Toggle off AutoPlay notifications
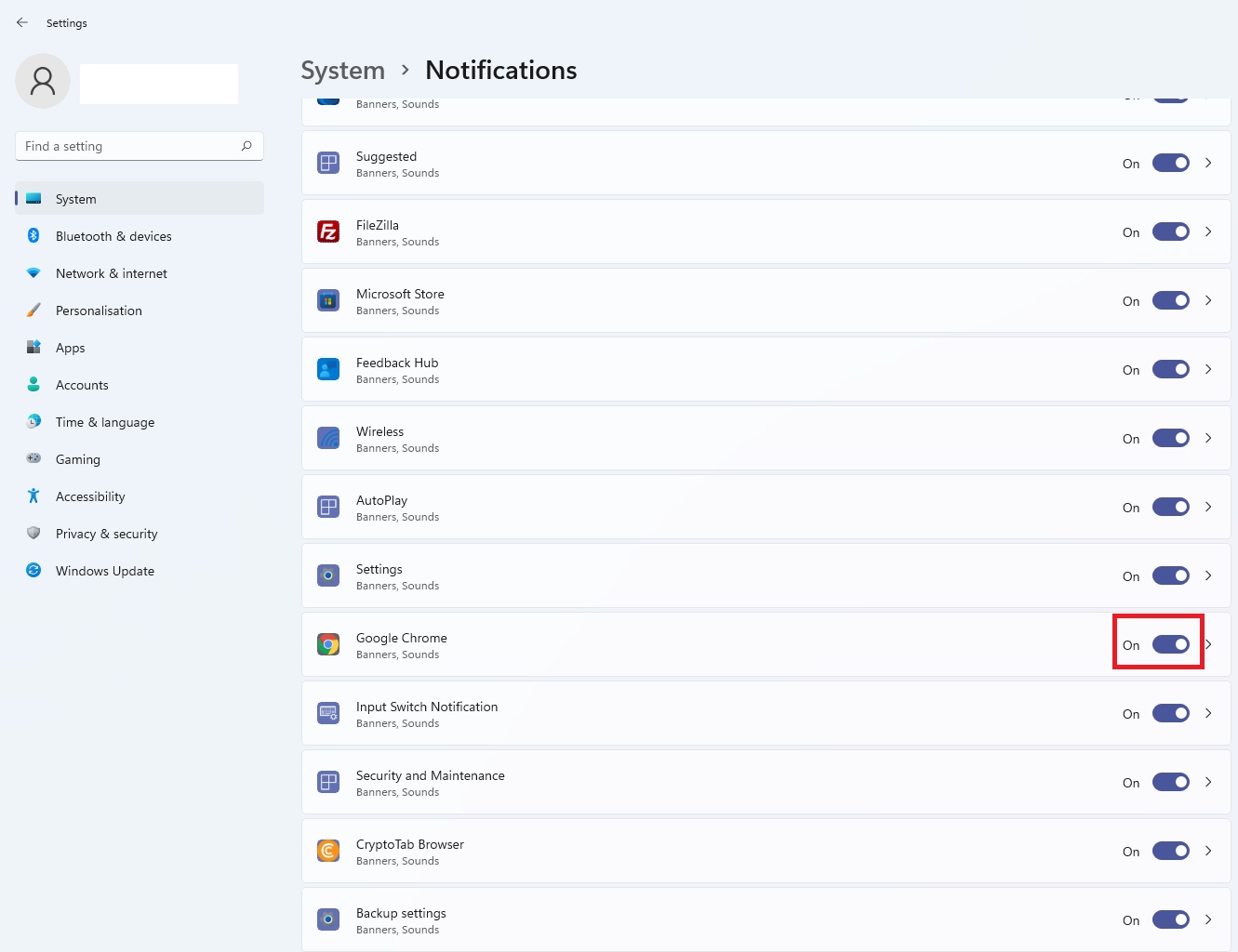 click(1170, 507)
